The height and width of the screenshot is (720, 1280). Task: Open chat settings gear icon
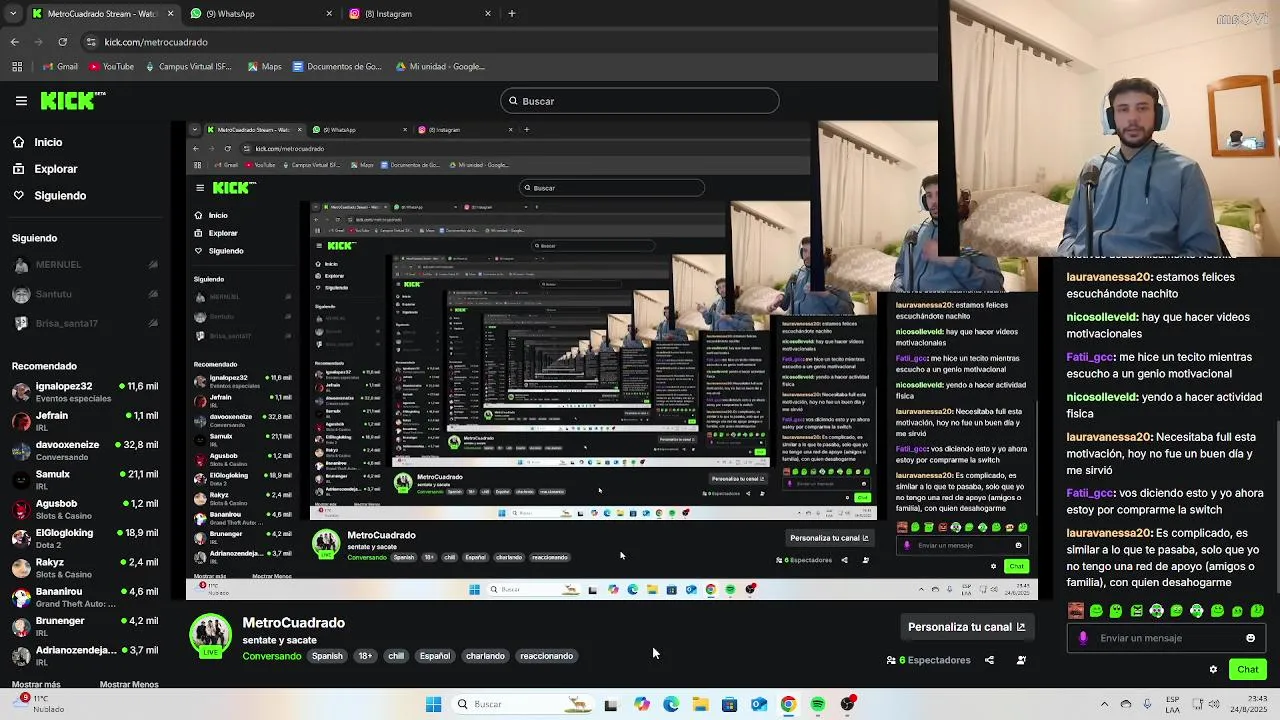(1213, 669)
